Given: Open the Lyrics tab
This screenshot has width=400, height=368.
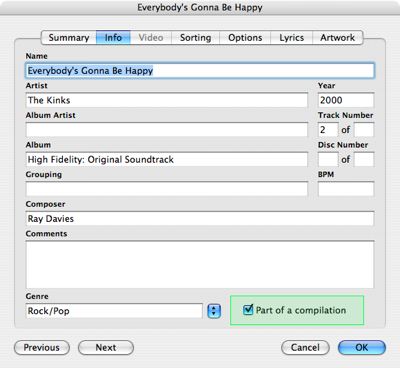Looking at the screenshot, I should point(292,38).
